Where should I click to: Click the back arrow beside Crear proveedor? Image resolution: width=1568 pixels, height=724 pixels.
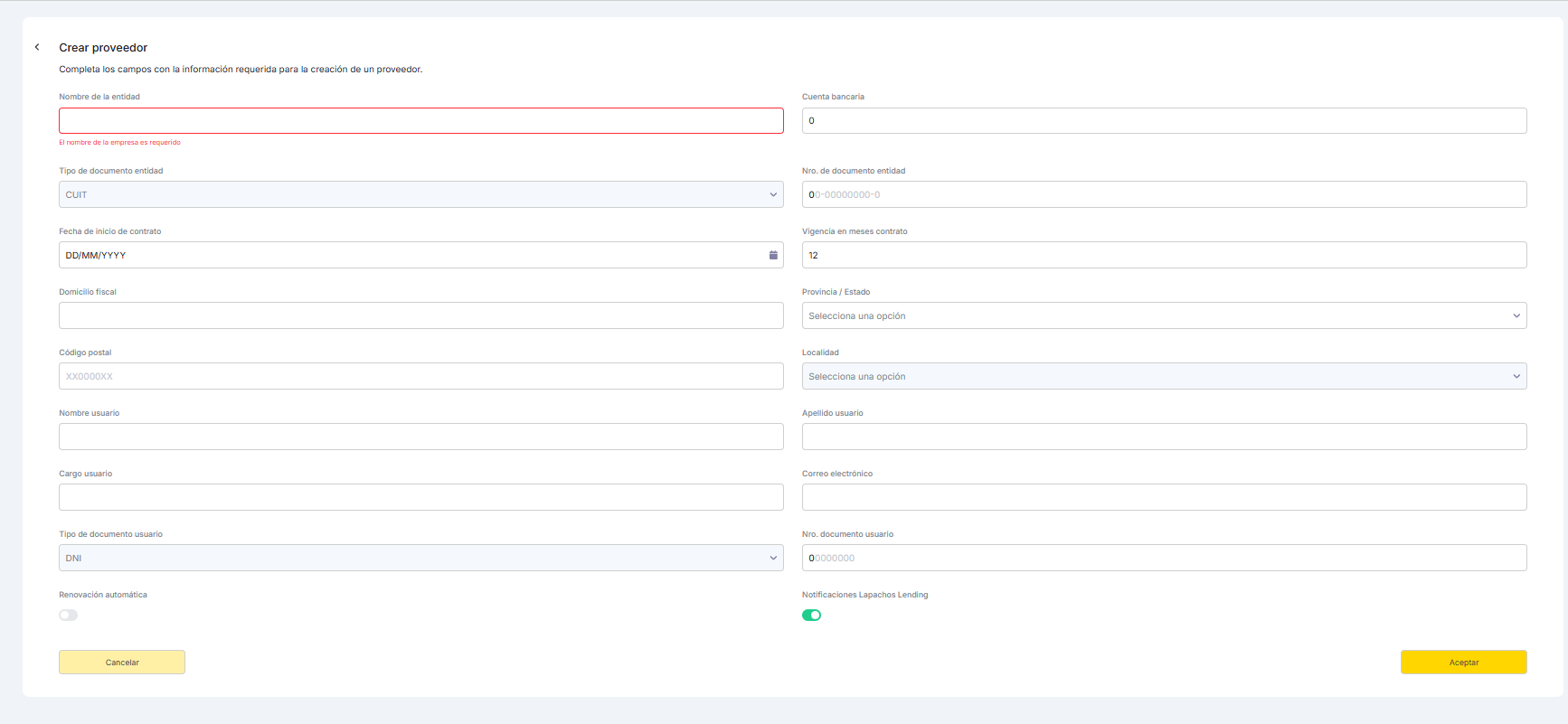click(x=37, y=47)
